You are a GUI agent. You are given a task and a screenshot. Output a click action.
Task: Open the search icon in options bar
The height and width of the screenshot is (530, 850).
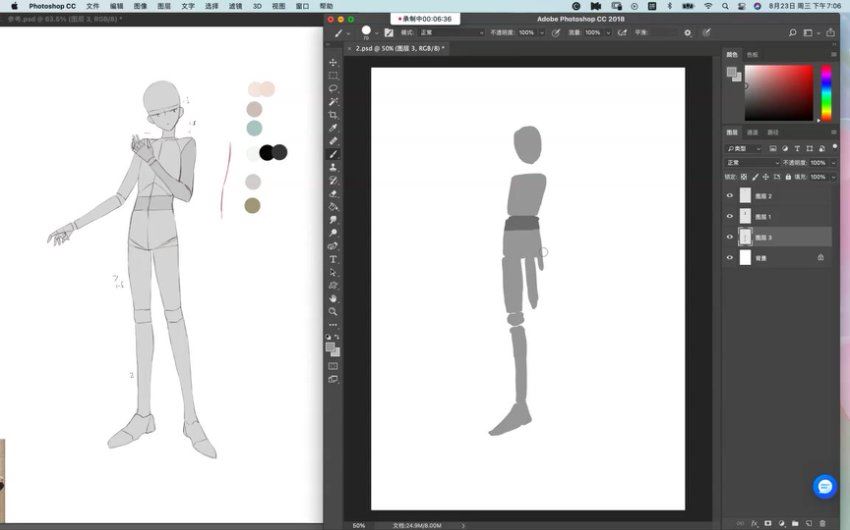(793, 33)
